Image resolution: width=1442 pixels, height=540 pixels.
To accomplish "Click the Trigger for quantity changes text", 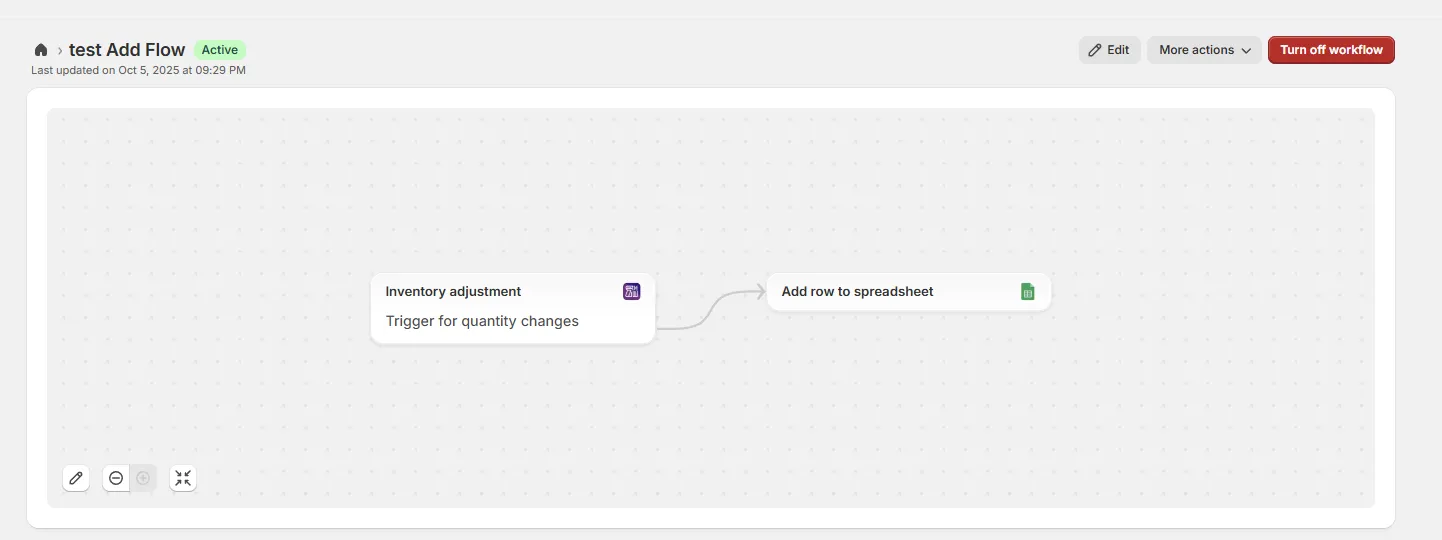I will point(482,321).
